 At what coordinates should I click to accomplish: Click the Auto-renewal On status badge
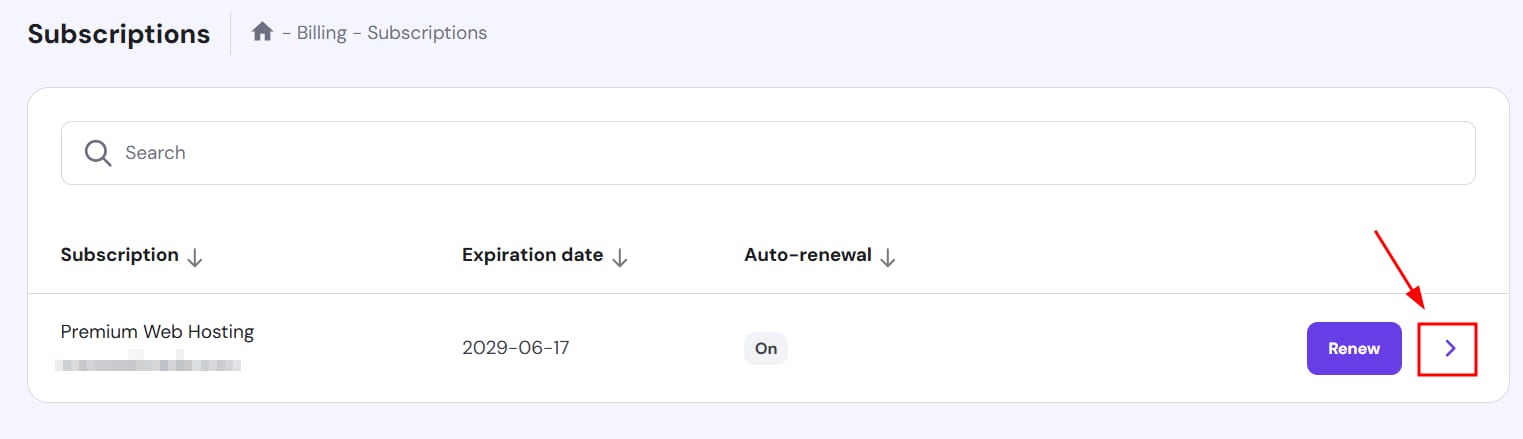(766, 348)
